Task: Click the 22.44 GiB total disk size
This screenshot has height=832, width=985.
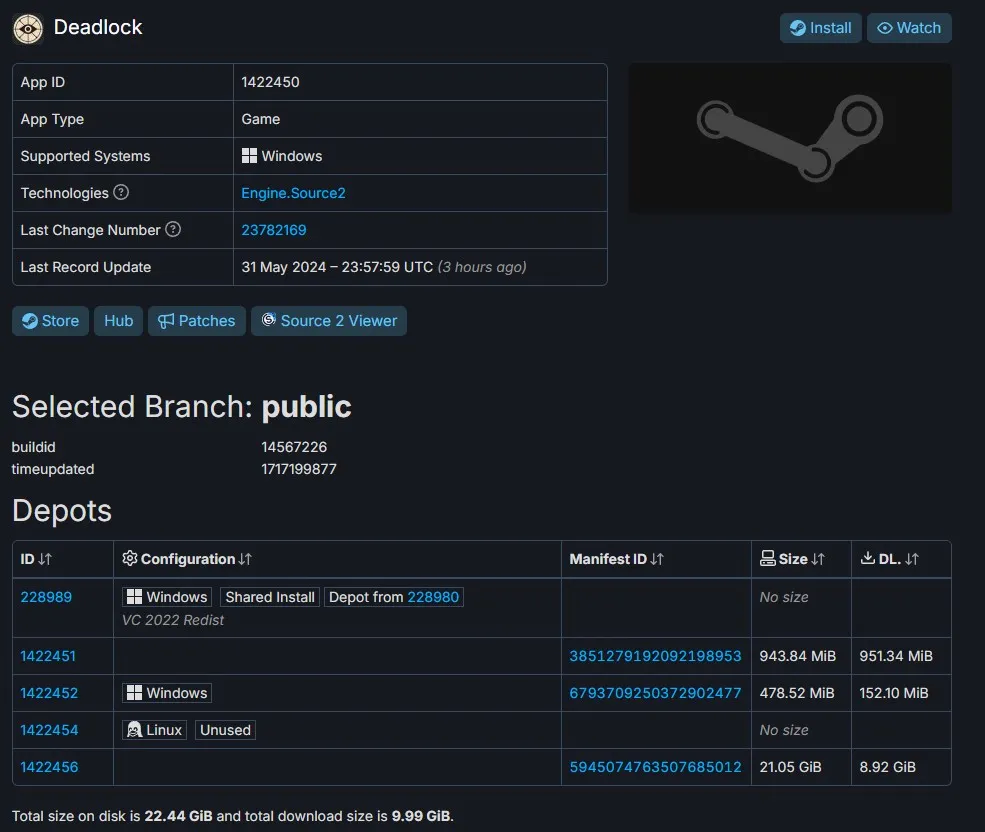Action: click(178, 816)
